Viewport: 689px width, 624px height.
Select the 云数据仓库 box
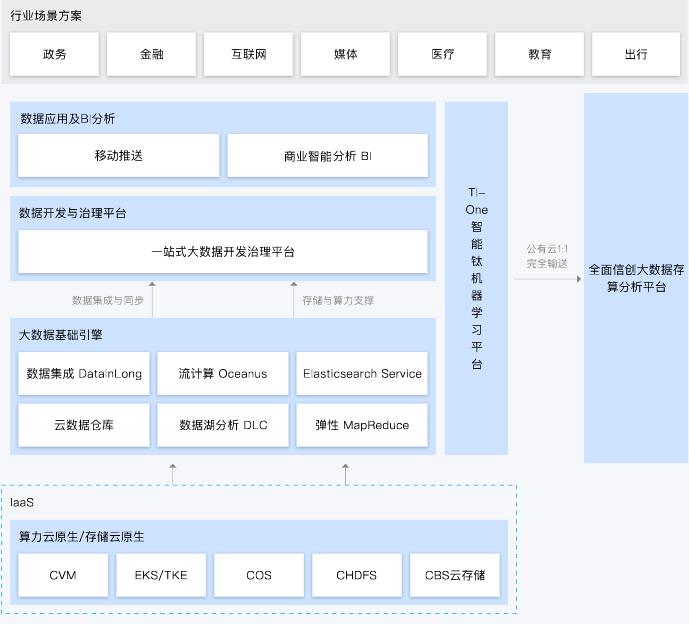pyautogui.click(x=84, y=425)
